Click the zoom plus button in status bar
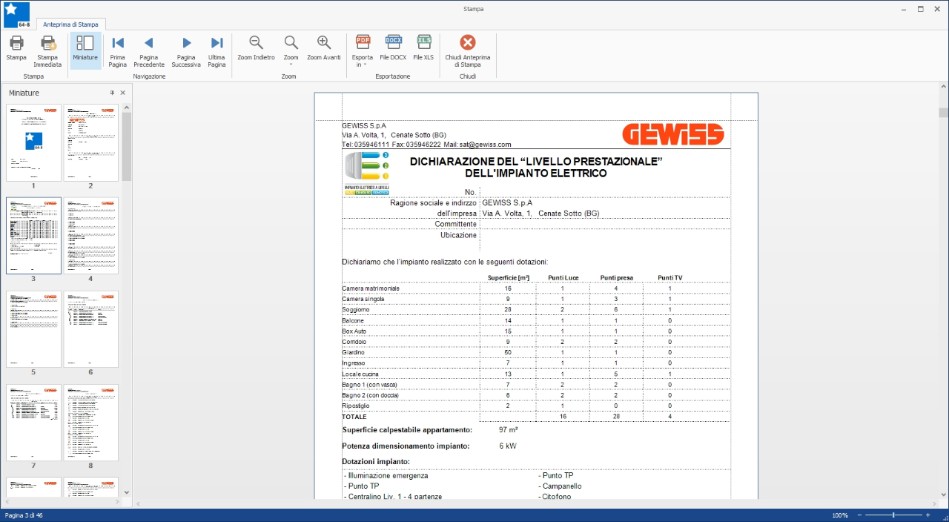Viewport: 949px width, 522px height. click(x=928, y=515)
